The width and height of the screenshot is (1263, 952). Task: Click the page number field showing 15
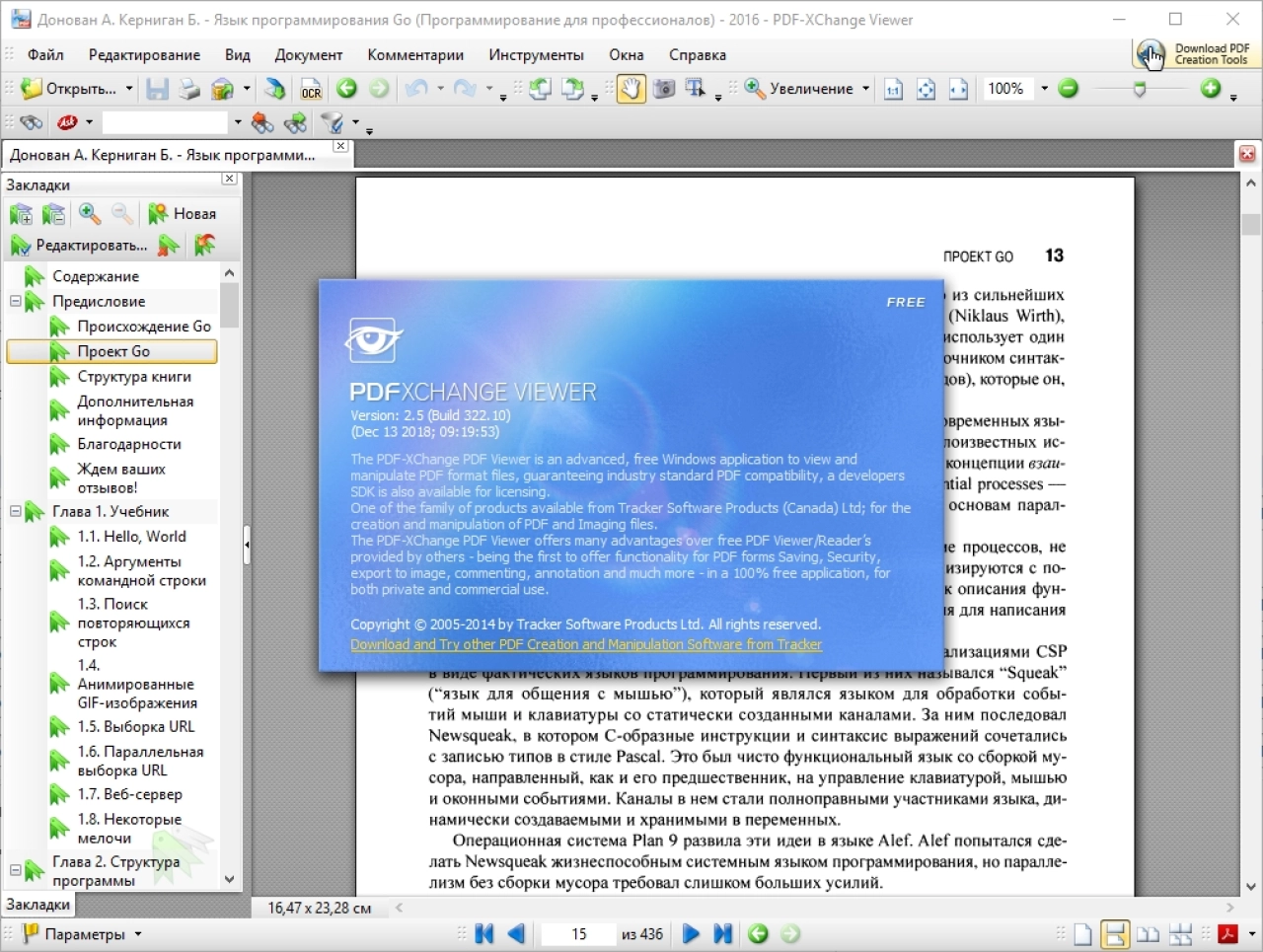click(x=578, y=934)
